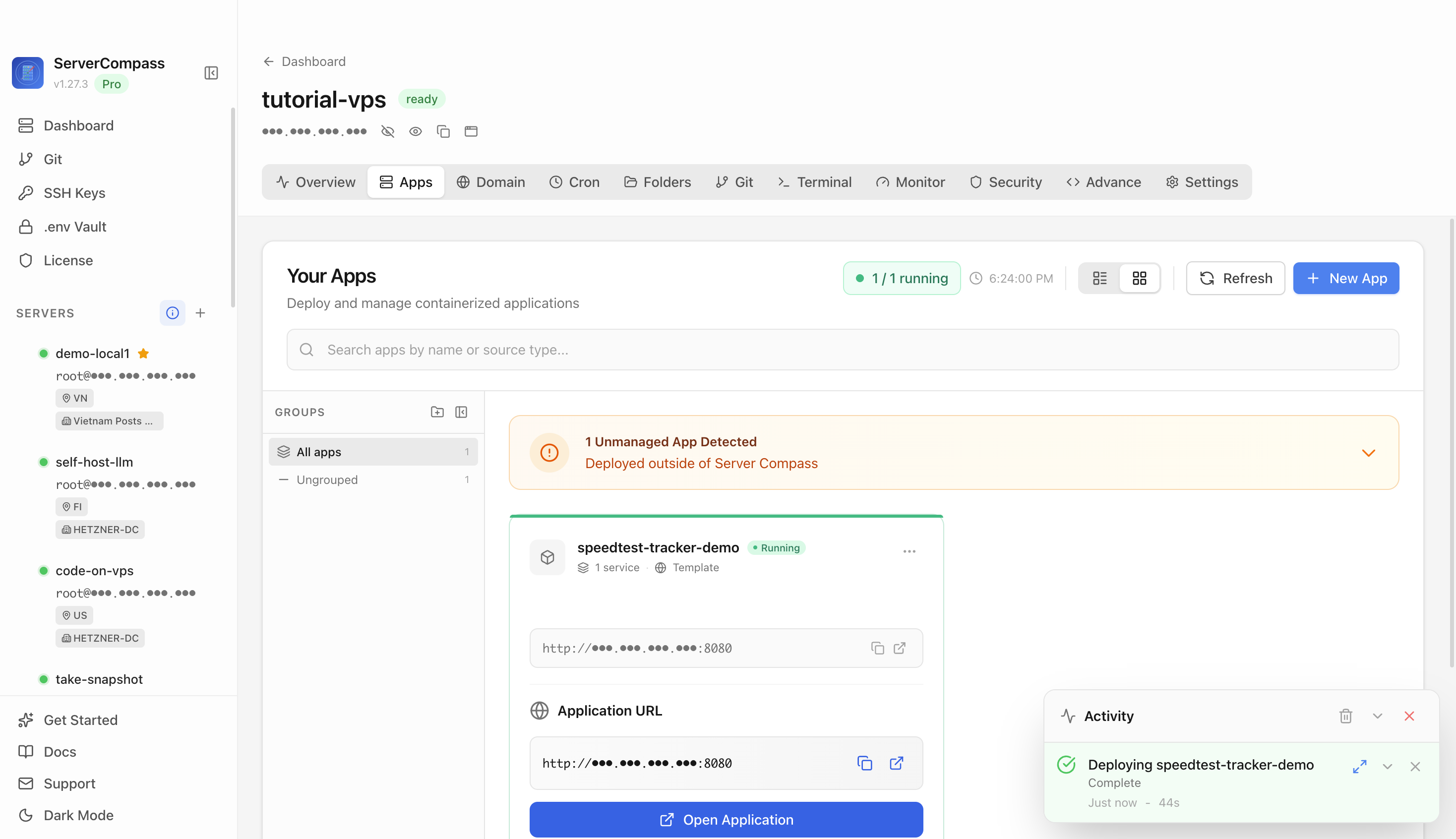Image resolution: width=1456 pixels, height=839 pixels.
Task: Select the take-snapshot server
Action: (x=99, y=679)
